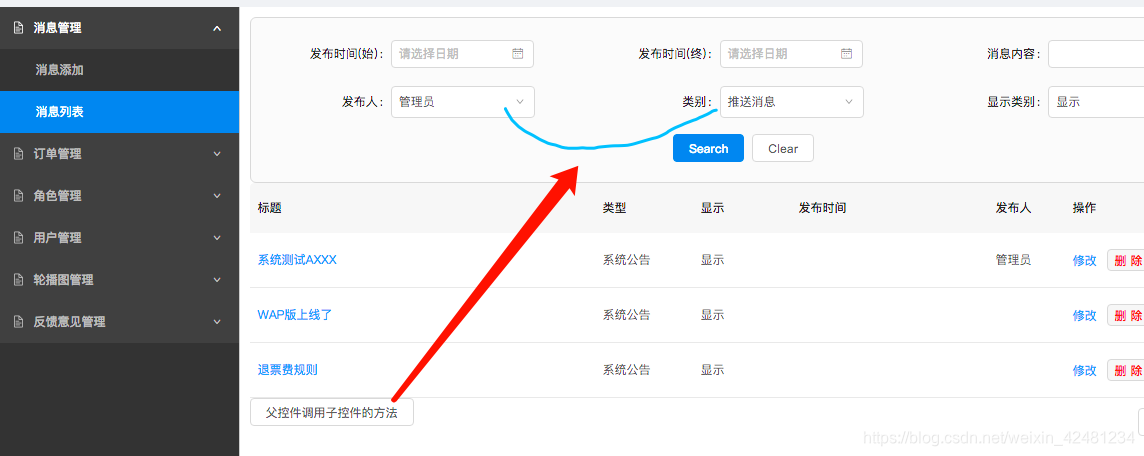Click the 发布人 column header
This screenshot has height=456, width=1144.
1013,208
